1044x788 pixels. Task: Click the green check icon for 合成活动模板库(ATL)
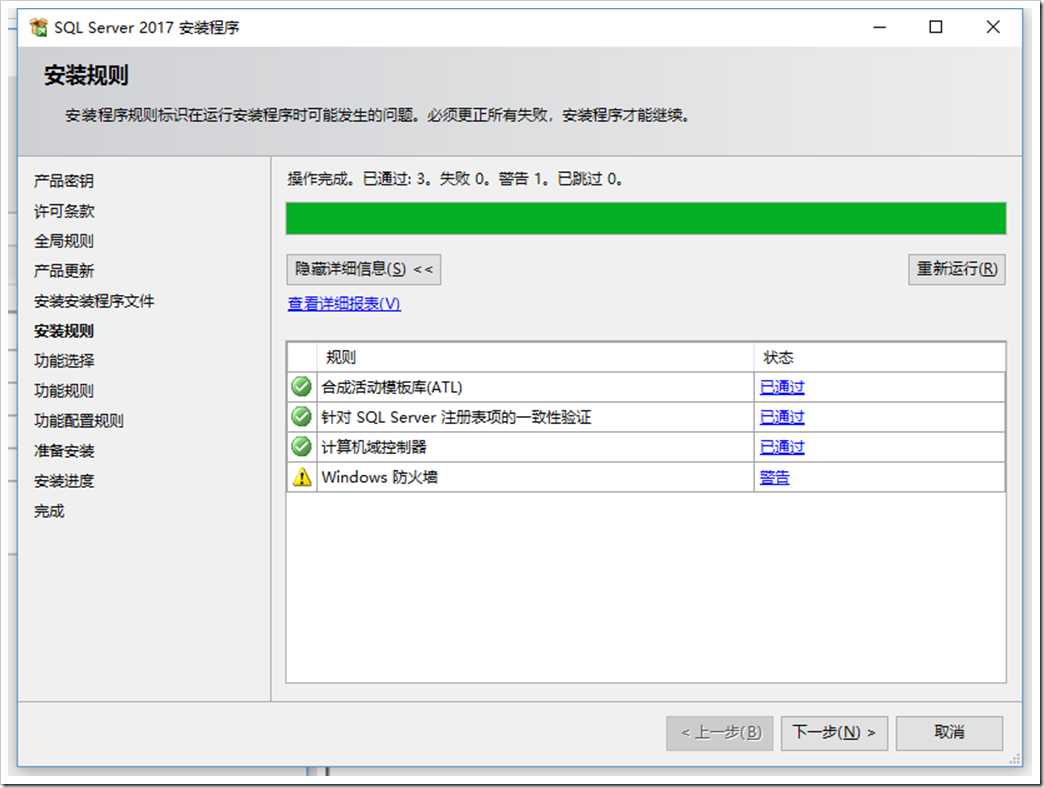click(x=302, y=387)
